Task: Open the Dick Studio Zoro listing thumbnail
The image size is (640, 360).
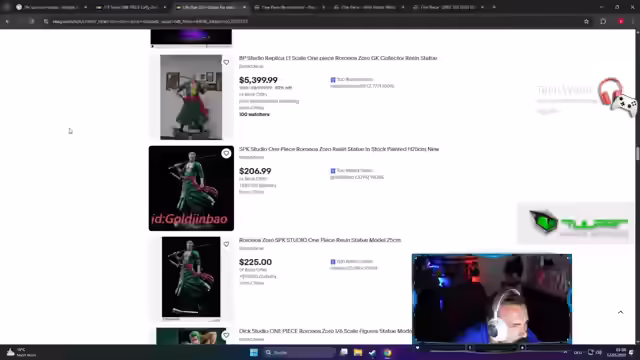Action: tap(191, 336)
